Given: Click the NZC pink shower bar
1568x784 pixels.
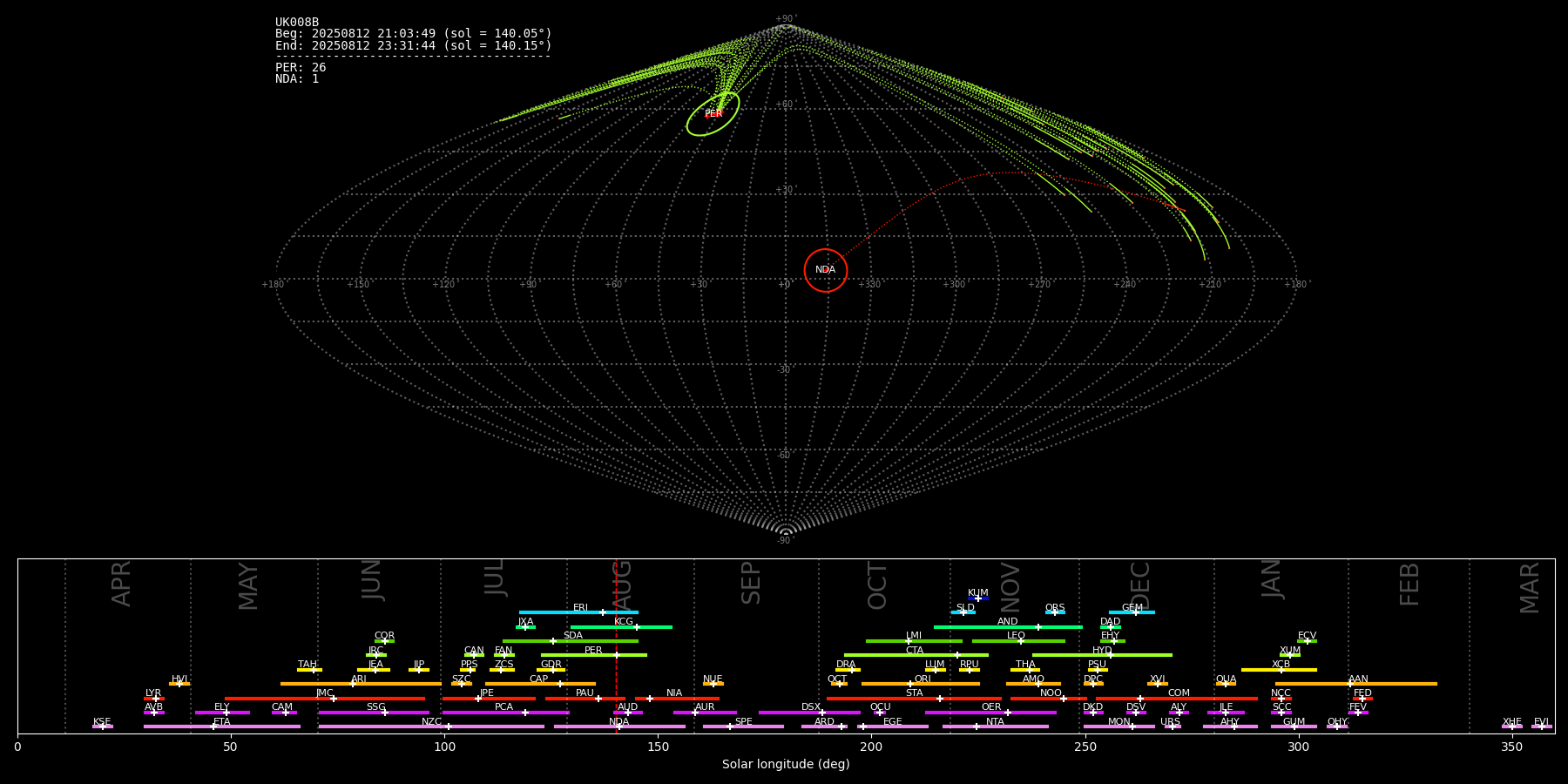Looking at the screenshot, I should pyautogui.click(x=431, y=727).
